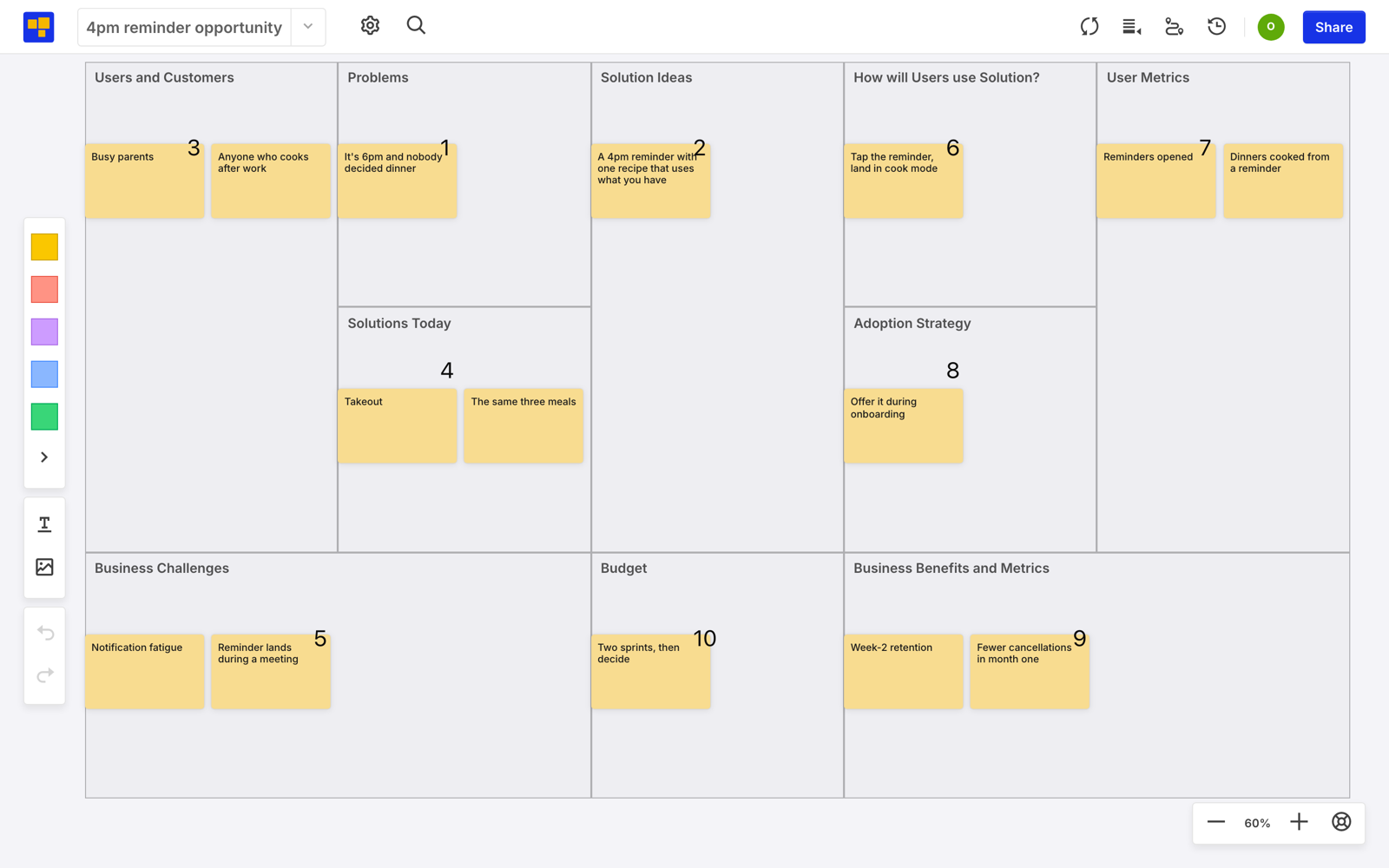Pick the green sticky note color
1389x868 pixels.
44,417
